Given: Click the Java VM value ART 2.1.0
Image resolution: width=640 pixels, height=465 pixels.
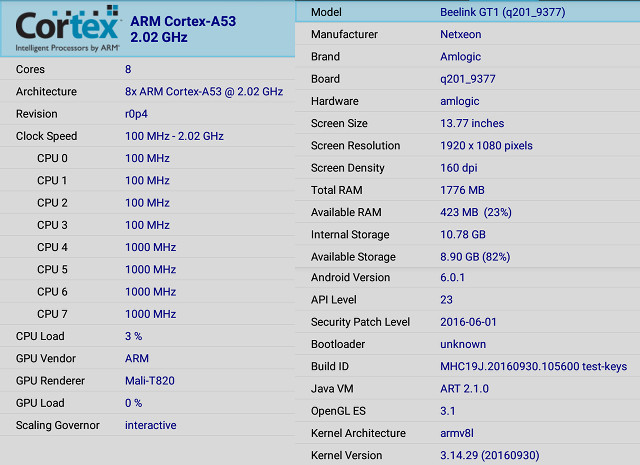Looking at the screenshot, I should [464, 389].
